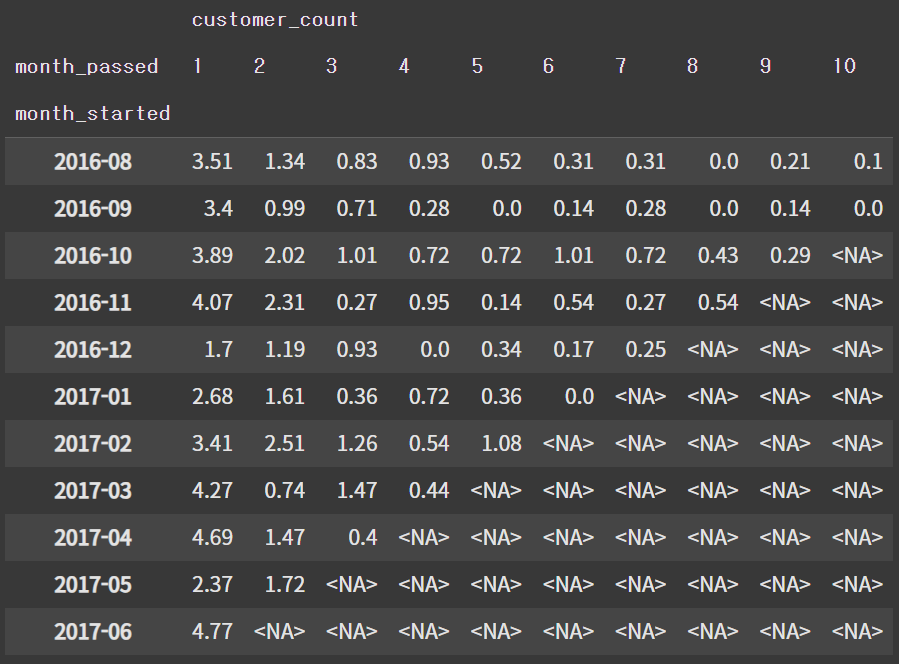This screenshot has height=664, width=899.
Task: Select value 0.17 in 2016-12 row
Action: [x=573, y=350]
